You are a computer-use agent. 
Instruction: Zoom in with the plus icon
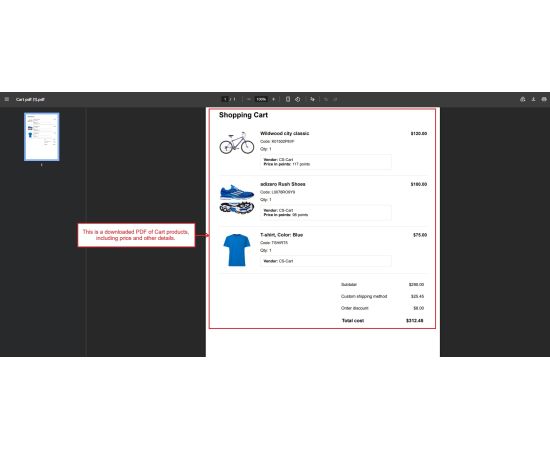click(274, 99)
